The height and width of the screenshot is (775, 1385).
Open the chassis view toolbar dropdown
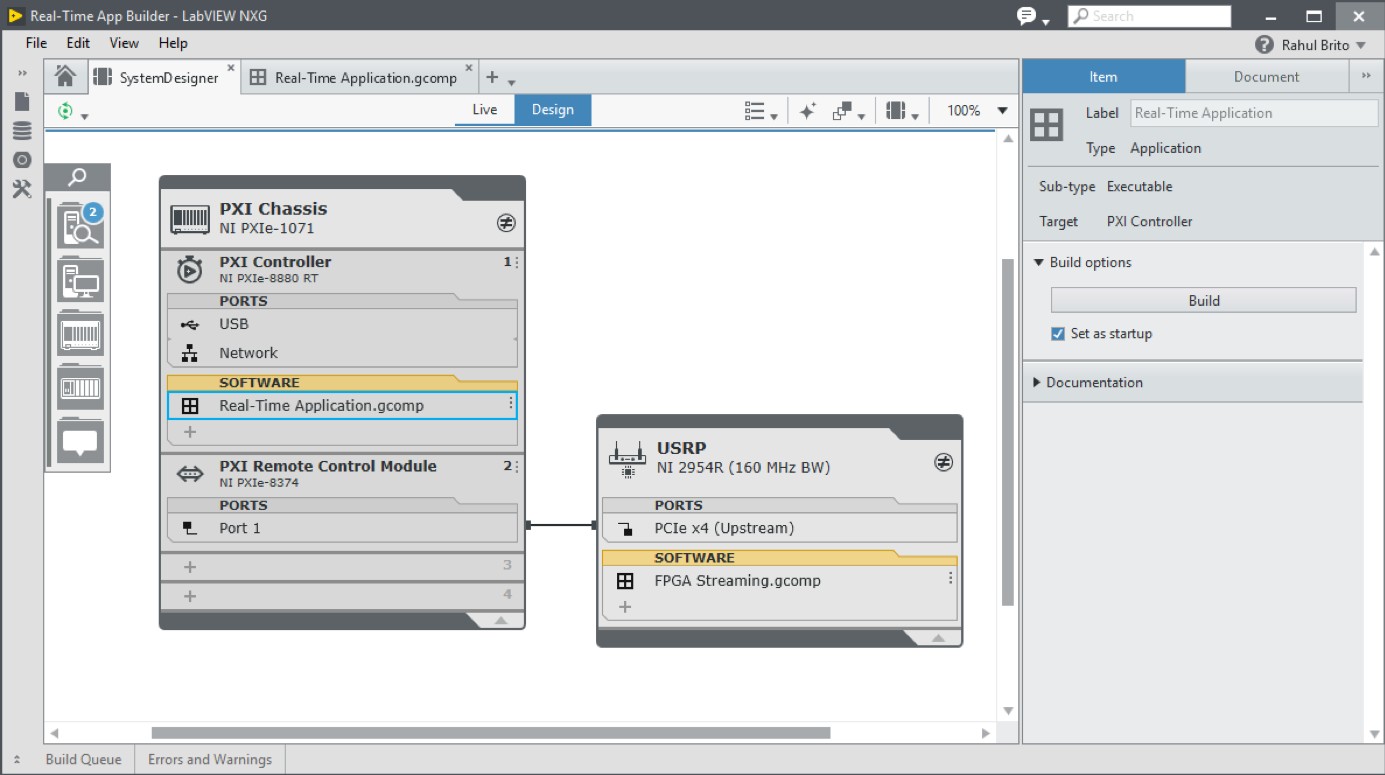coord(902,111)
